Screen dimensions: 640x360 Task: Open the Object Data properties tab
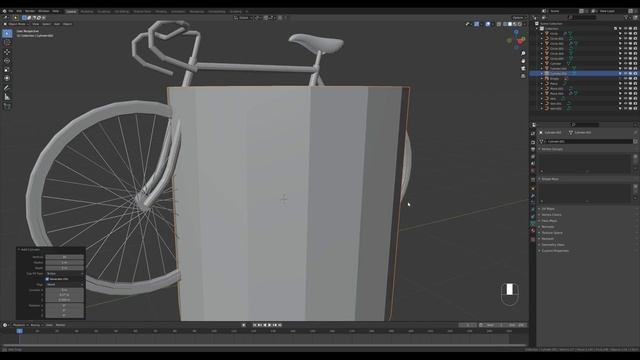533,224
